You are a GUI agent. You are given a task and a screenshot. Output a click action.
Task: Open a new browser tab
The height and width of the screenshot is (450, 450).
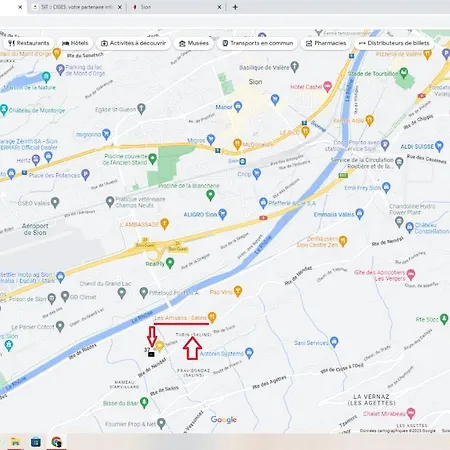coord(235,7)
